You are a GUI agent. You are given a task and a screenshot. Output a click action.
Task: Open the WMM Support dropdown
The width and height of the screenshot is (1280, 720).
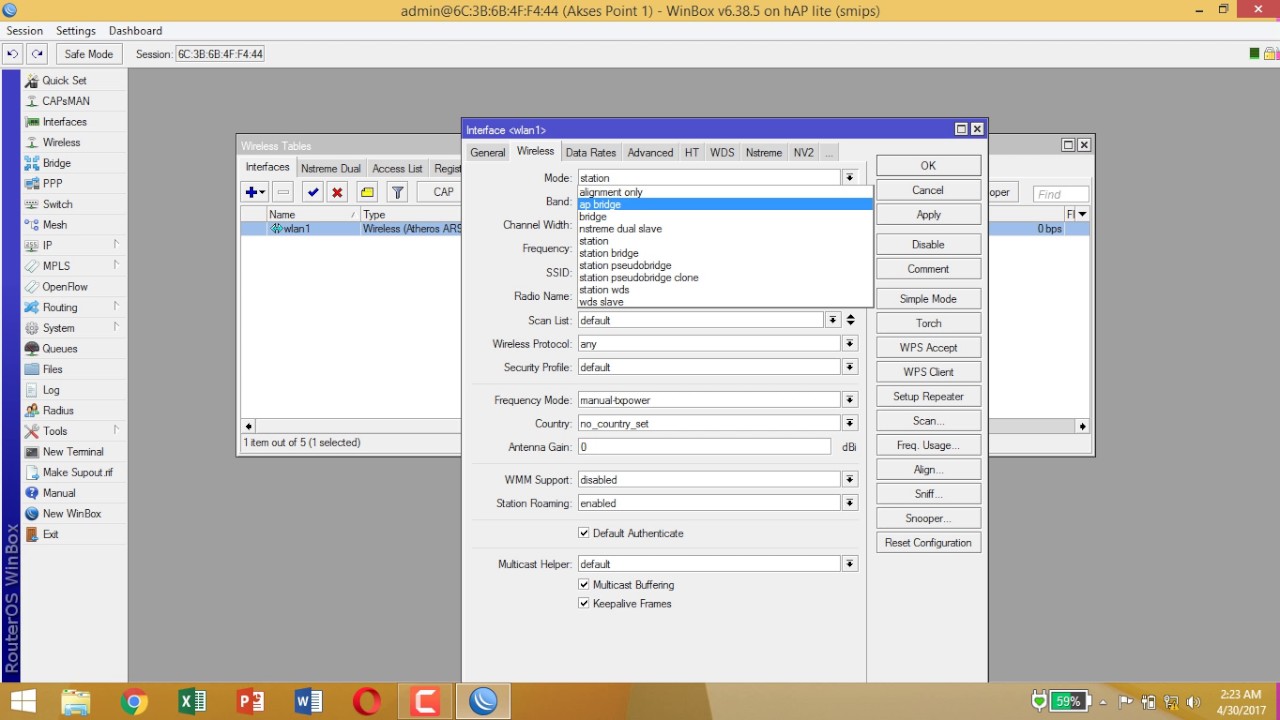tap(849, 479)
